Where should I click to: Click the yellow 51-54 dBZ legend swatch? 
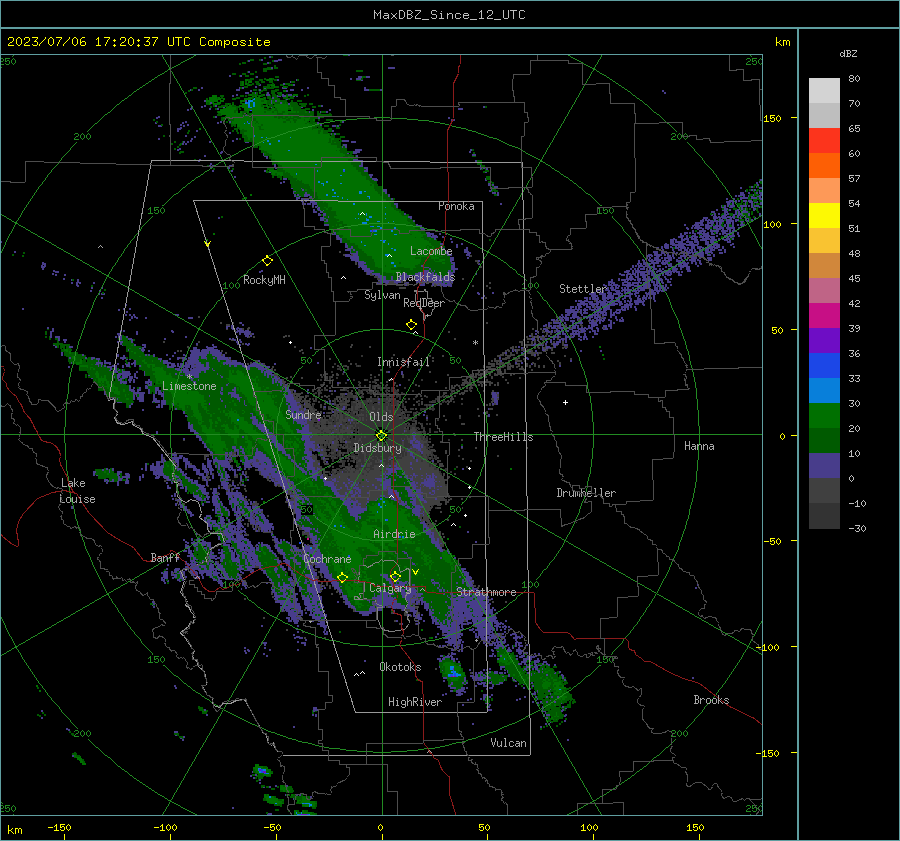(824, 215)
